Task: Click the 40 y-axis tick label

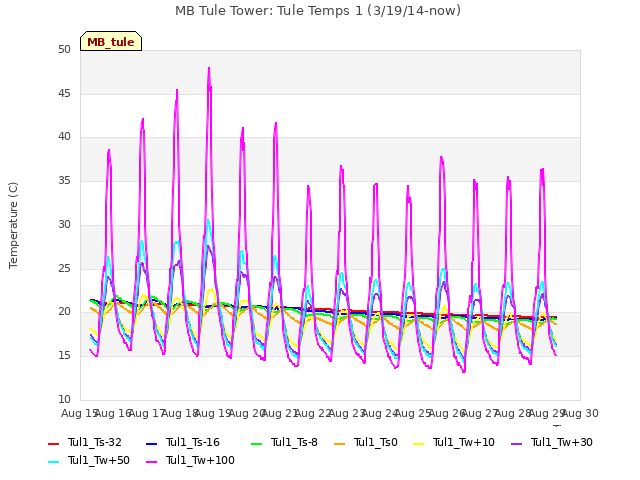Action: (64, 137)
